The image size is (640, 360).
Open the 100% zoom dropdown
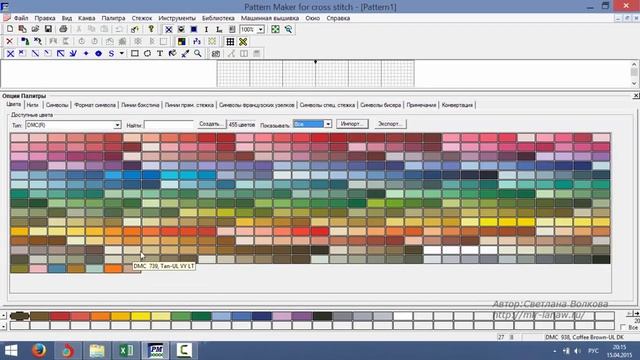260,29
